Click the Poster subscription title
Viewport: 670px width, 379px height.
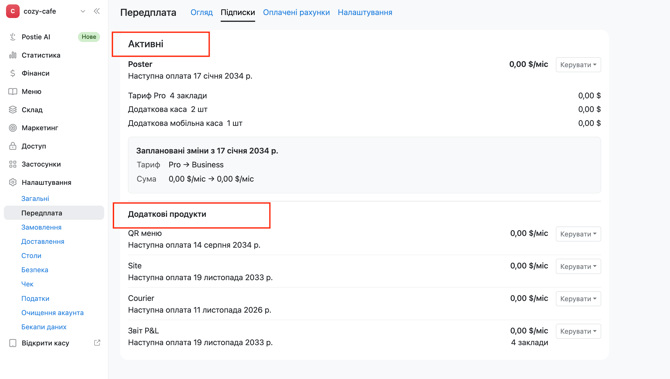point(140,64)
